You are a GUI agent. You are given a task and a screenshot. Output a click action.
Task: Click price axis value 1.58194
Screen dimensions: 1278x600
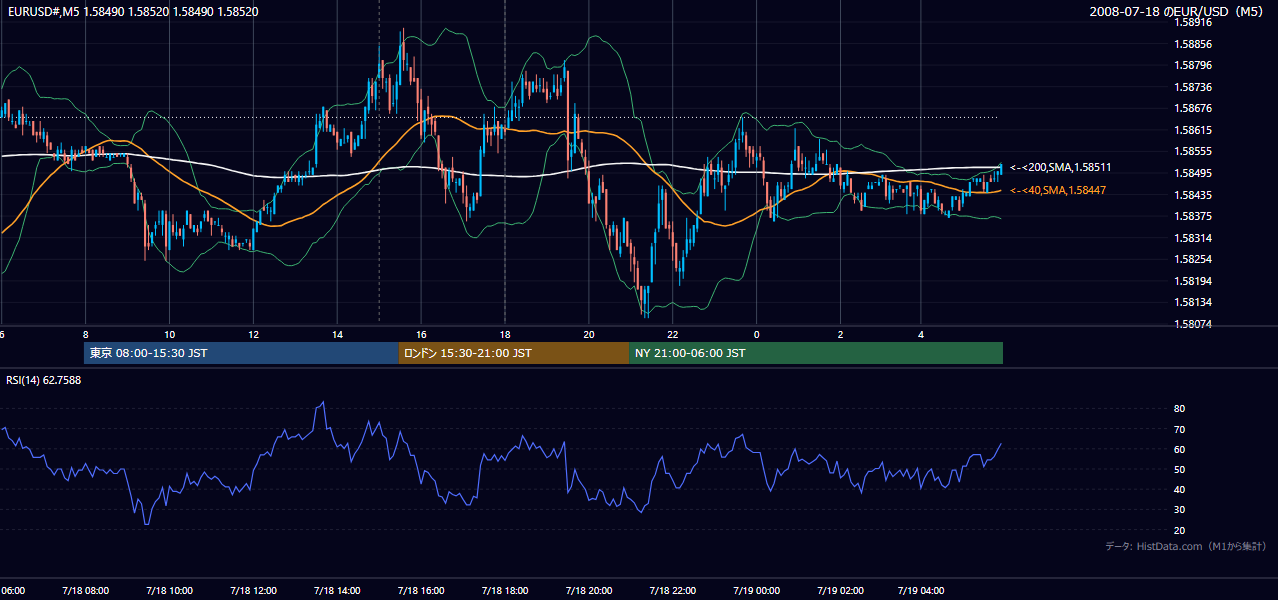1192,281
